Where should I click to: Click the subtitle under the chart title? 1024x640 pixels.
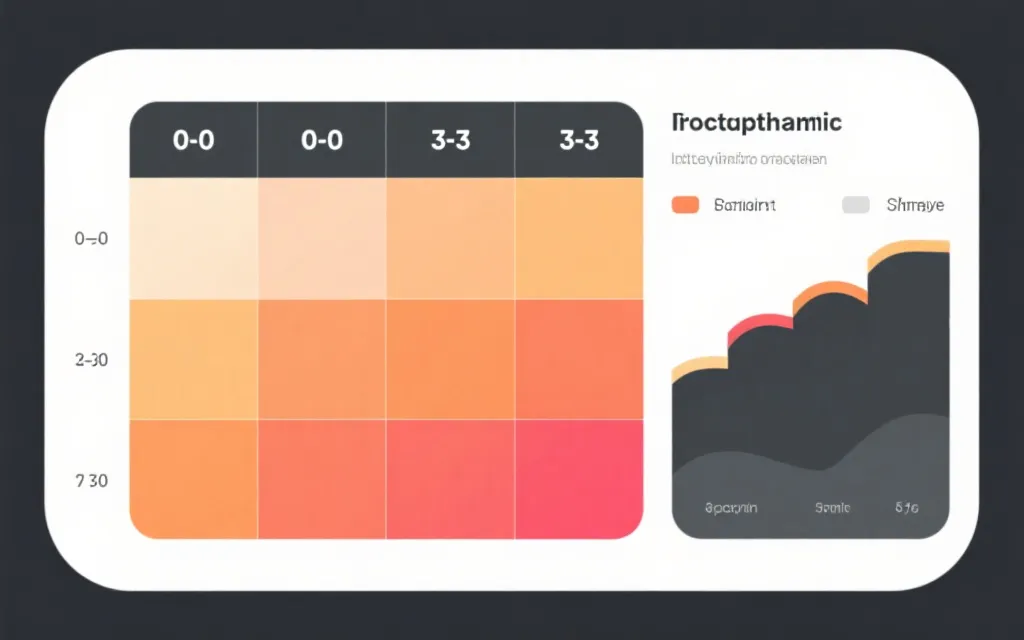(x=748, y=159)
